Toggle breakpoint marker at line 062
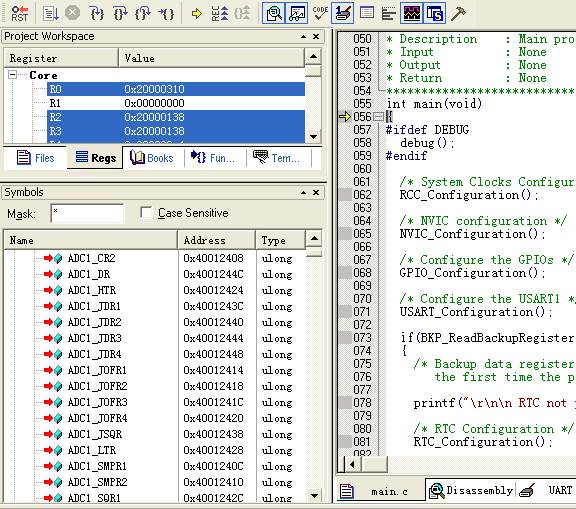576x509 pixels. (x=345, y=195)
